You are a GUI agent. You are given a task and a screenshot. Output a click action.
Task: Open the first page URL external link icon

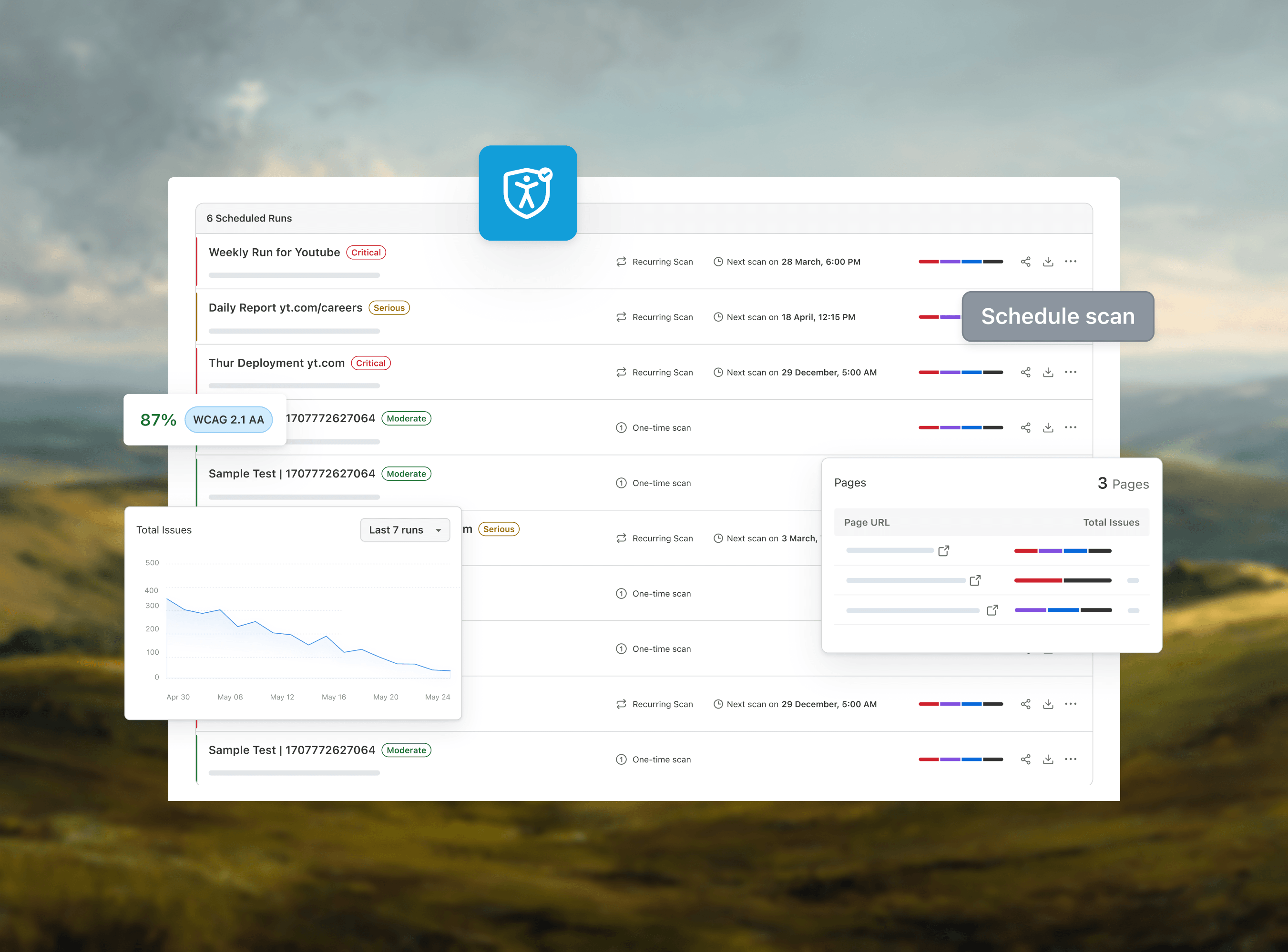[944, 551]
